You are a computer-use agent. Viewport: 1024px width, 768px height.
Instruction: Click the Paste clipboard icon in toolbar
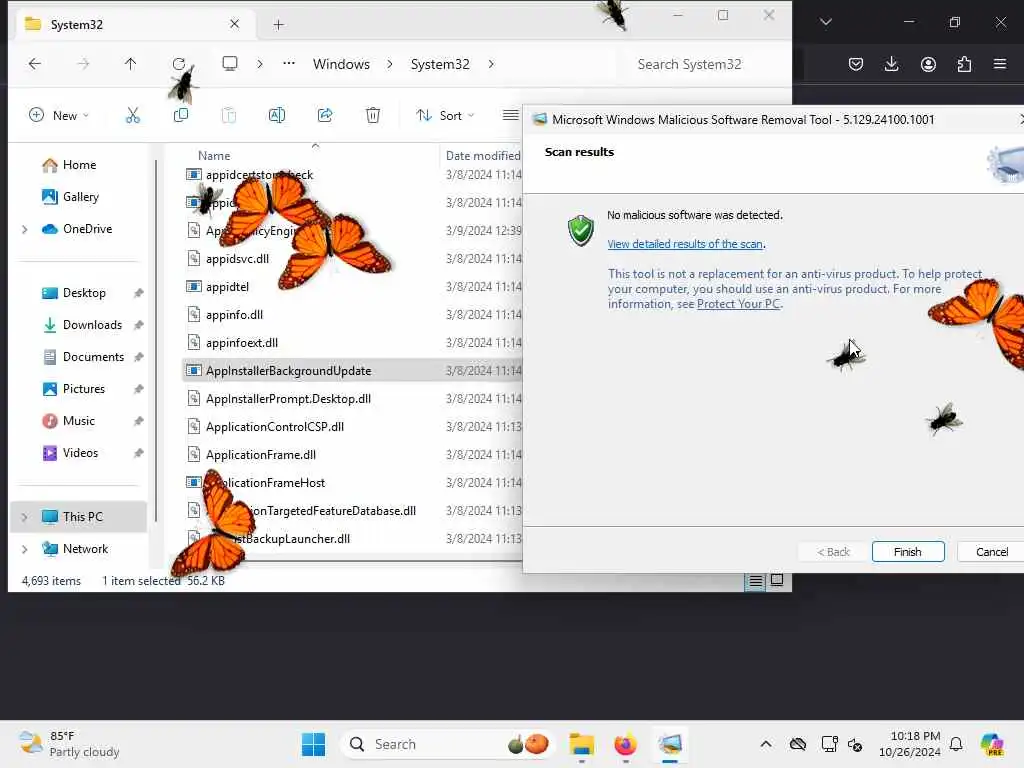coord(229,116)
